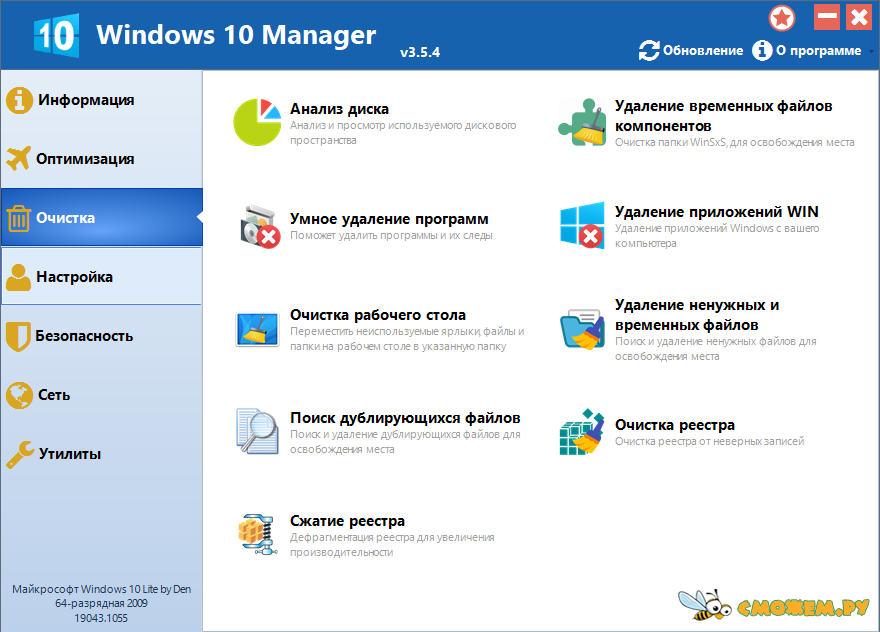Click the user icon next to Настройка
Screen dimensions: 880x632
pos(19,277)
